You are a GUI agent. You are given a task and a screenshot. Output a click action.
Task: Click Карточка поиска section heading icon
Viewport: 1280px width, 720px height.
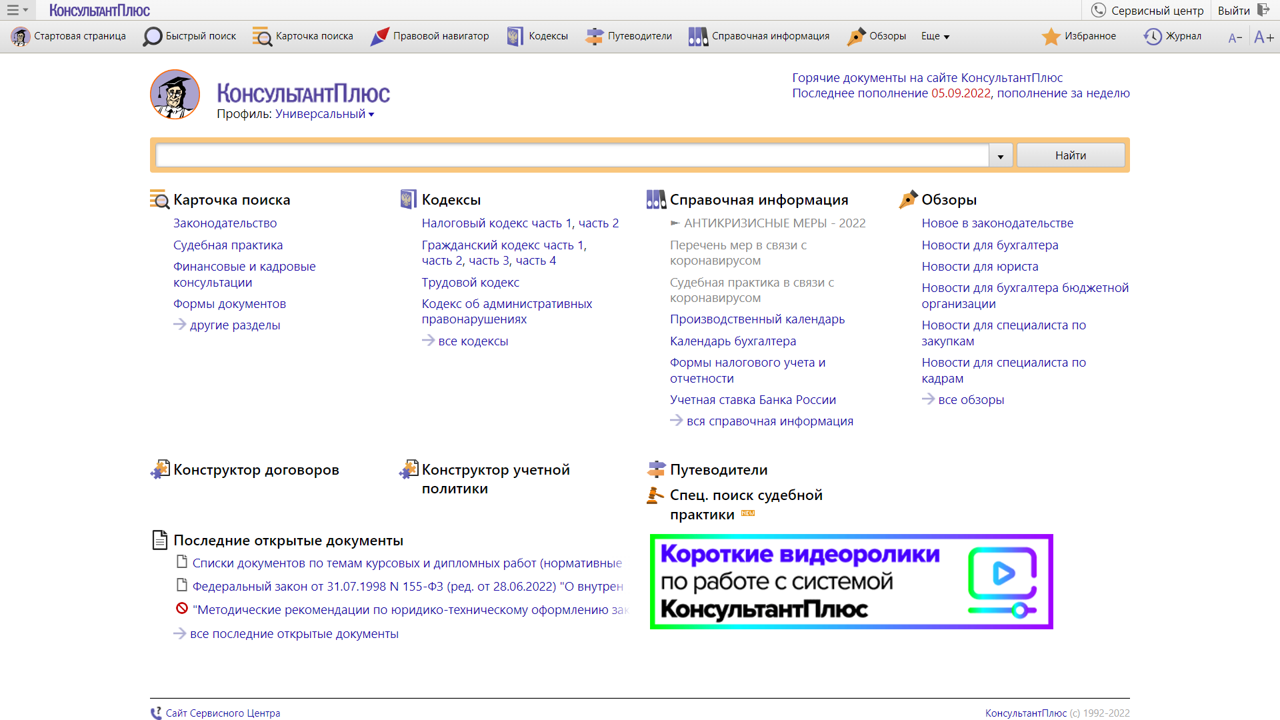[x=160, y=199]
